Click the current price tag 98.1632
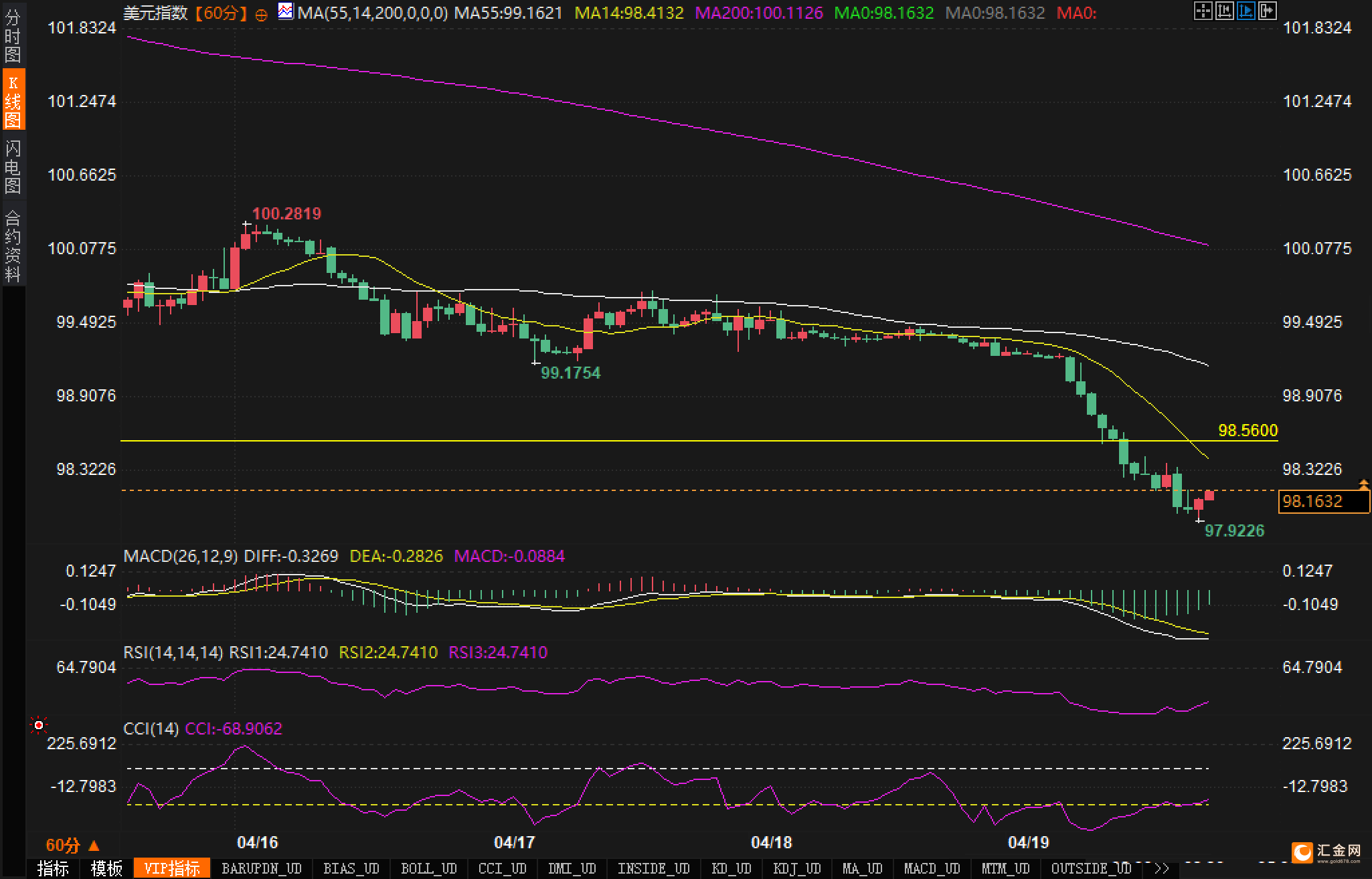1372x879 pixels. (x=1324, y=501)
